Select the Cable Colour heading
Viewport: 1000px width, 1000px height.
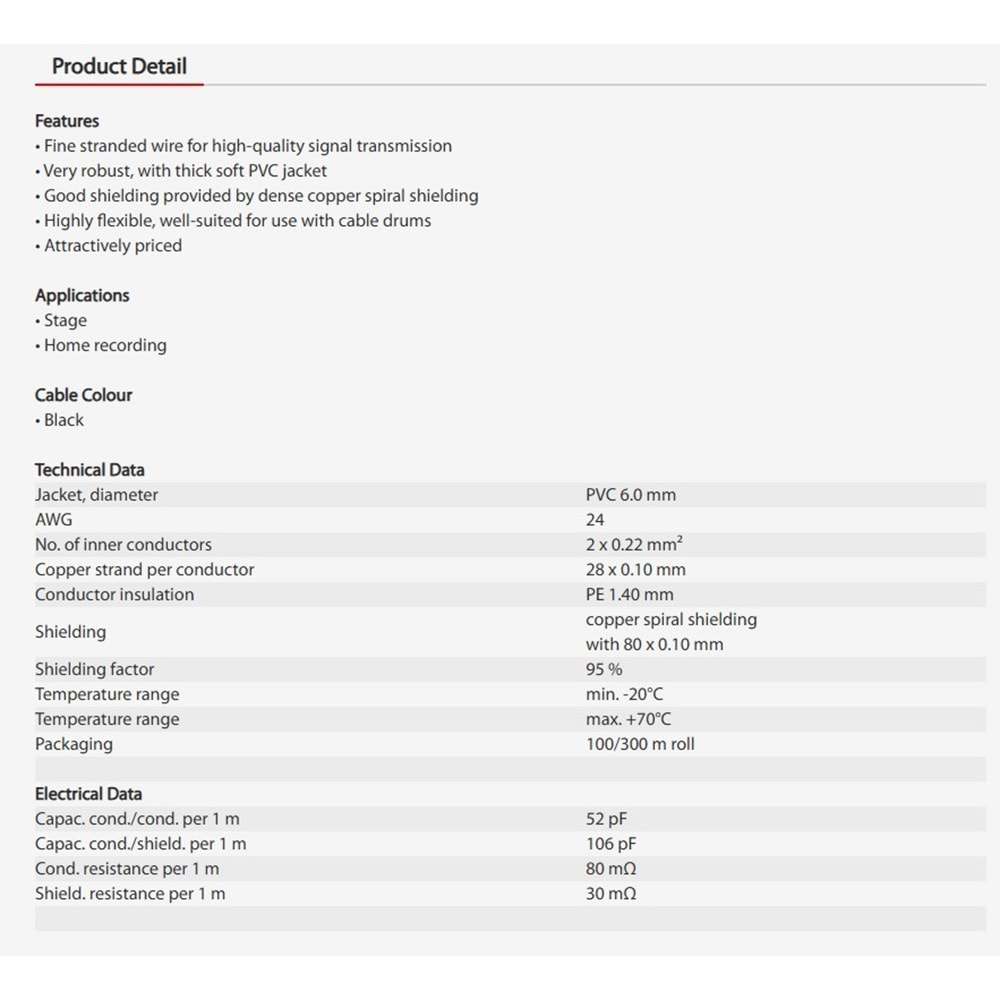83,395
